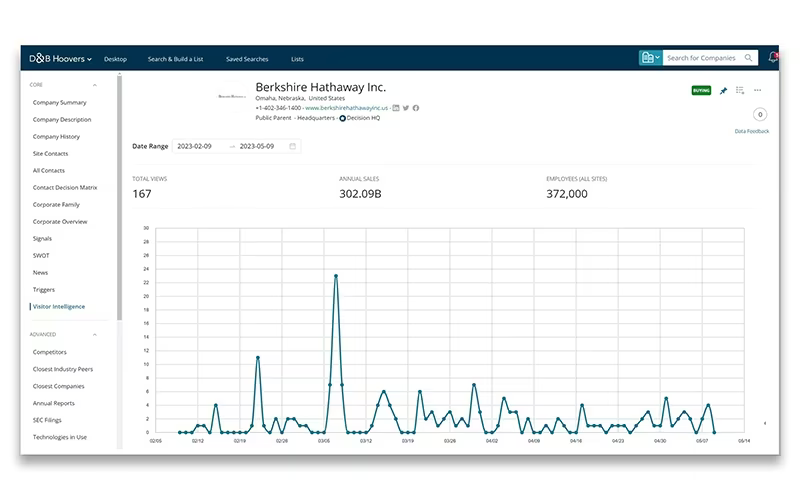
Task: Click the green BUYING badge
Action: pos(701,90)
